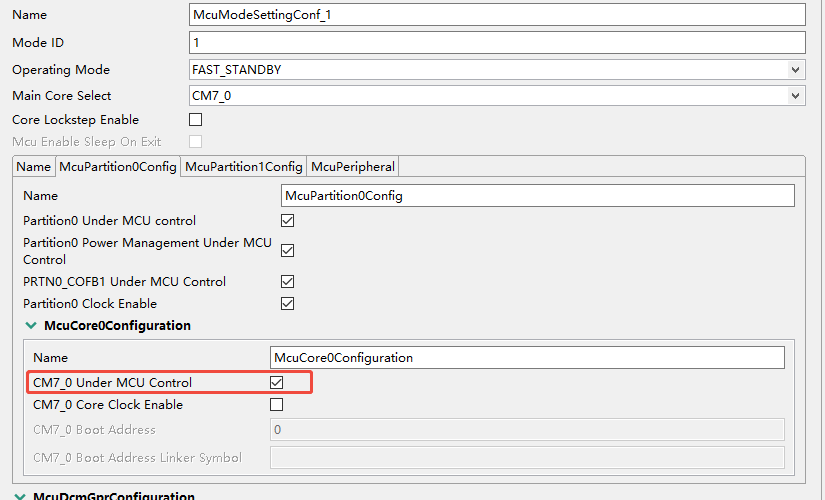Select the McuPartition0Config tab
825x500 pixels.
(x=118, y=167)
